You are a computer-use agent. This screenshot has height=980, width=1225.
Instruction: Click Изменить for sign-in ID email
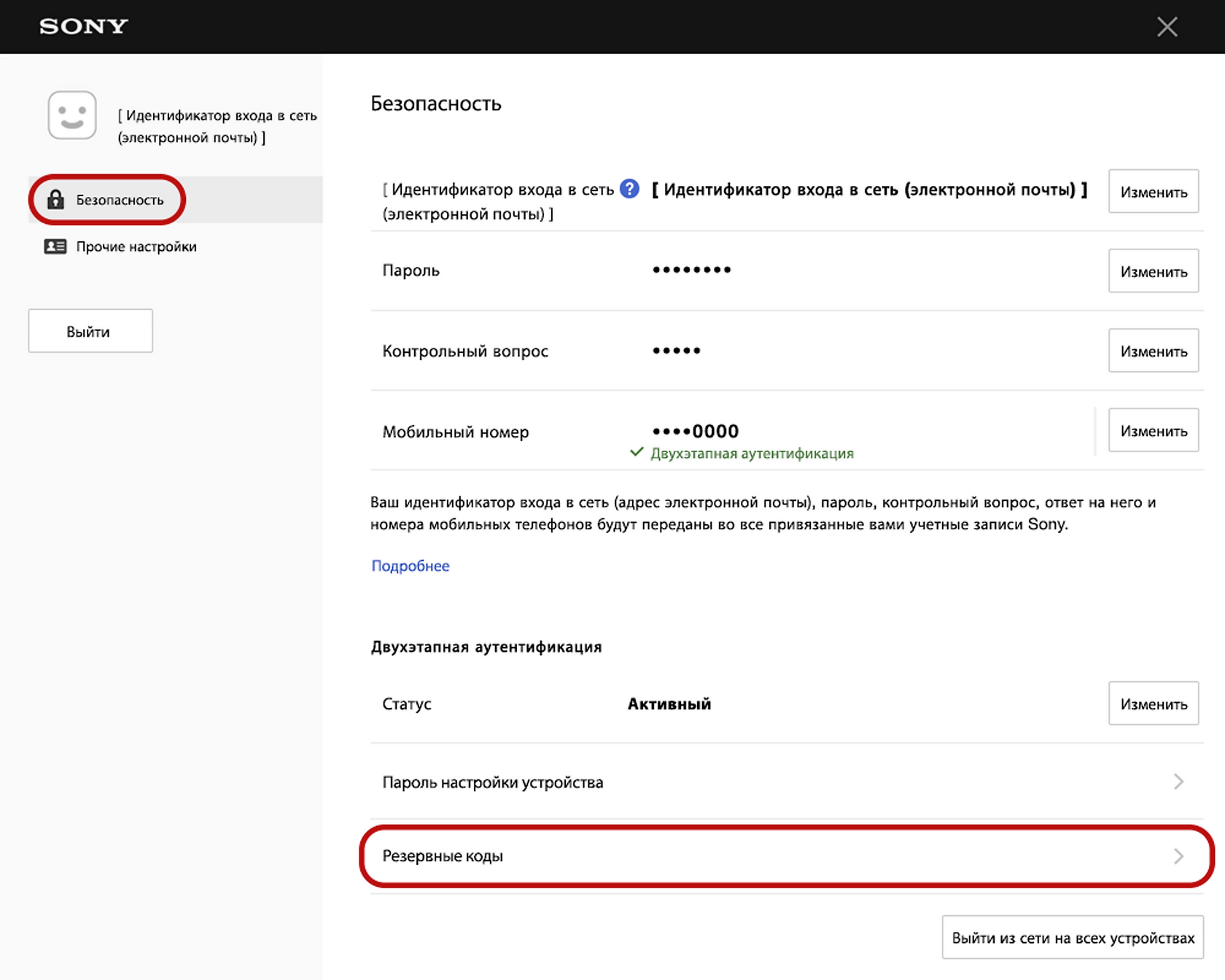1154,192
